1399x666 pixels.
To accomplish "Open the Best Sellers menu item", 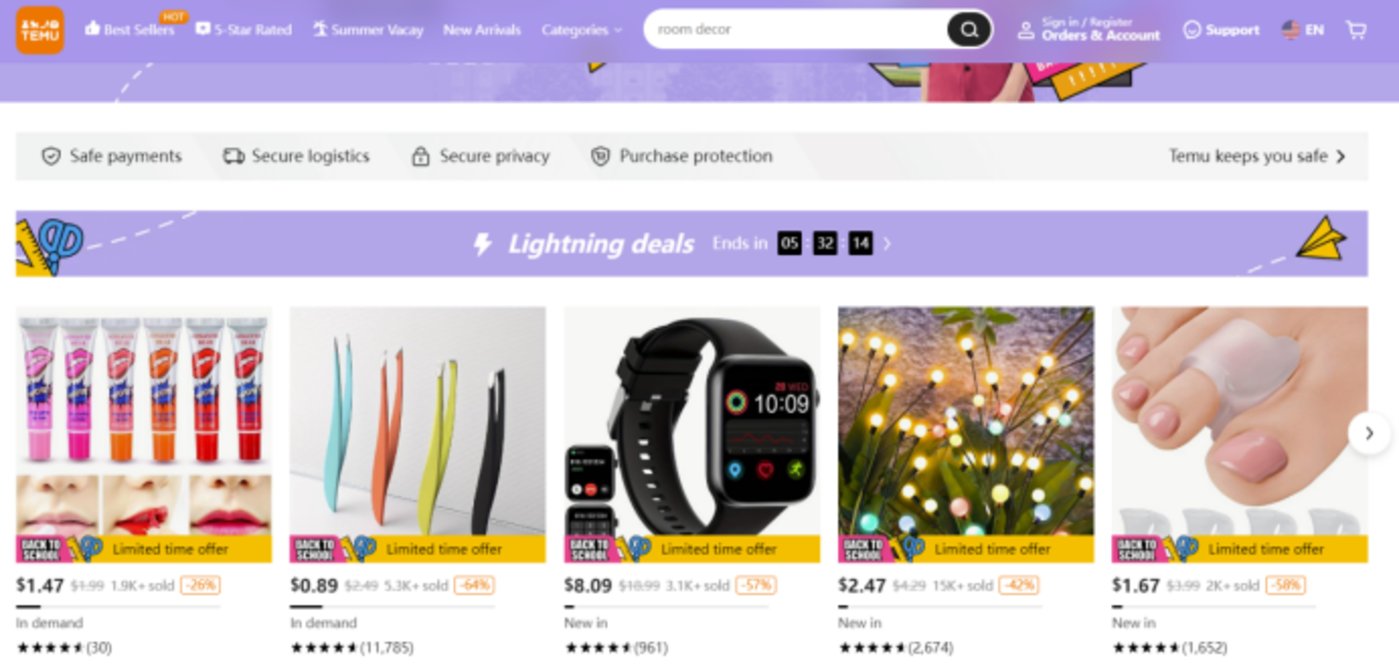I will (130, 30).
